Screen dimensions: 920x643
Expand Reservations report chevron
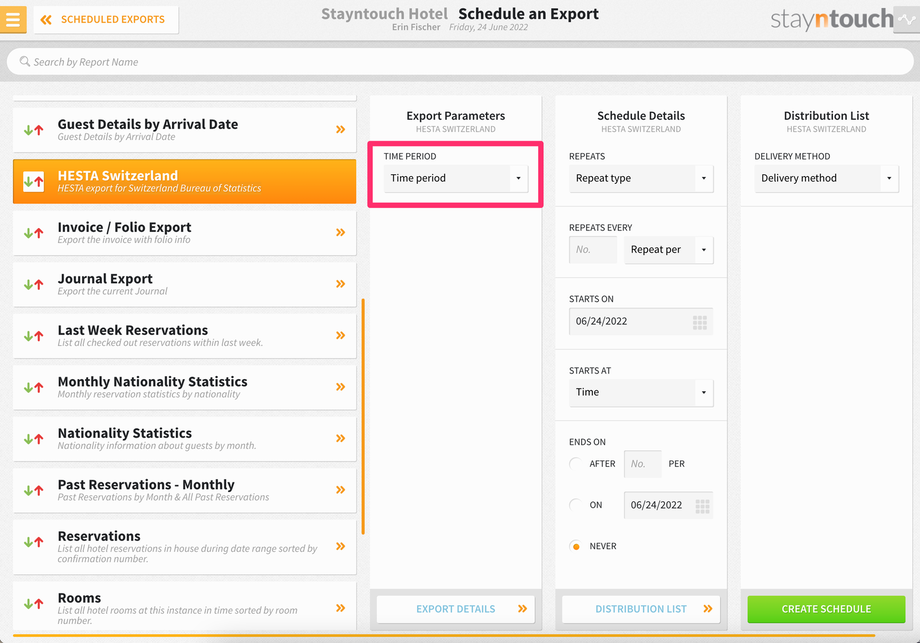(x=340, y=546)
